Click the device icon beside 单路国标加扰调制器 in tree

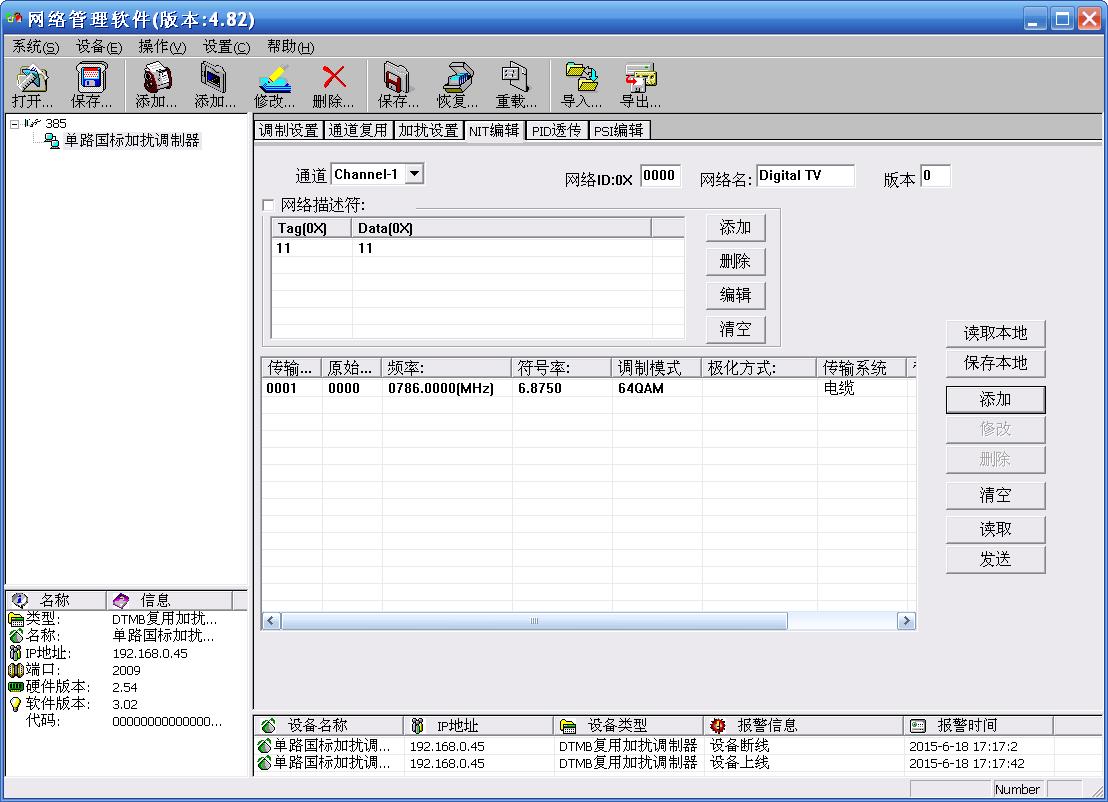[52, 141]
